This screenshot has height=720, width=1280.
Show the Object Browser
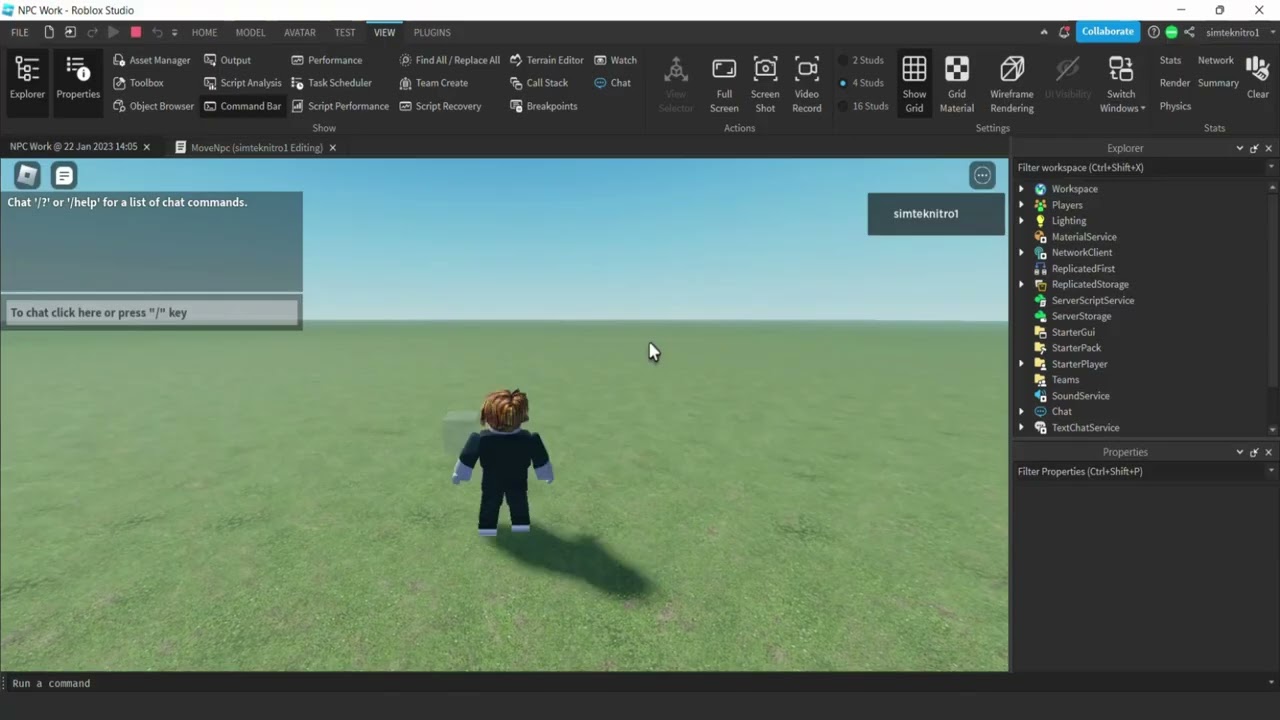click(153, 106)
